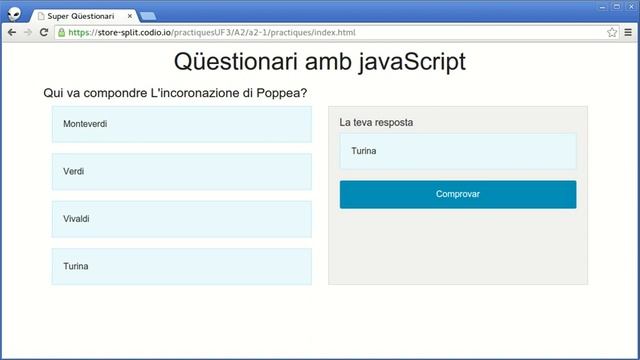This screenshot has height=360, width=640.
Task: Choose the Monteverdi answer option
Action: click(x=182, y=124)
